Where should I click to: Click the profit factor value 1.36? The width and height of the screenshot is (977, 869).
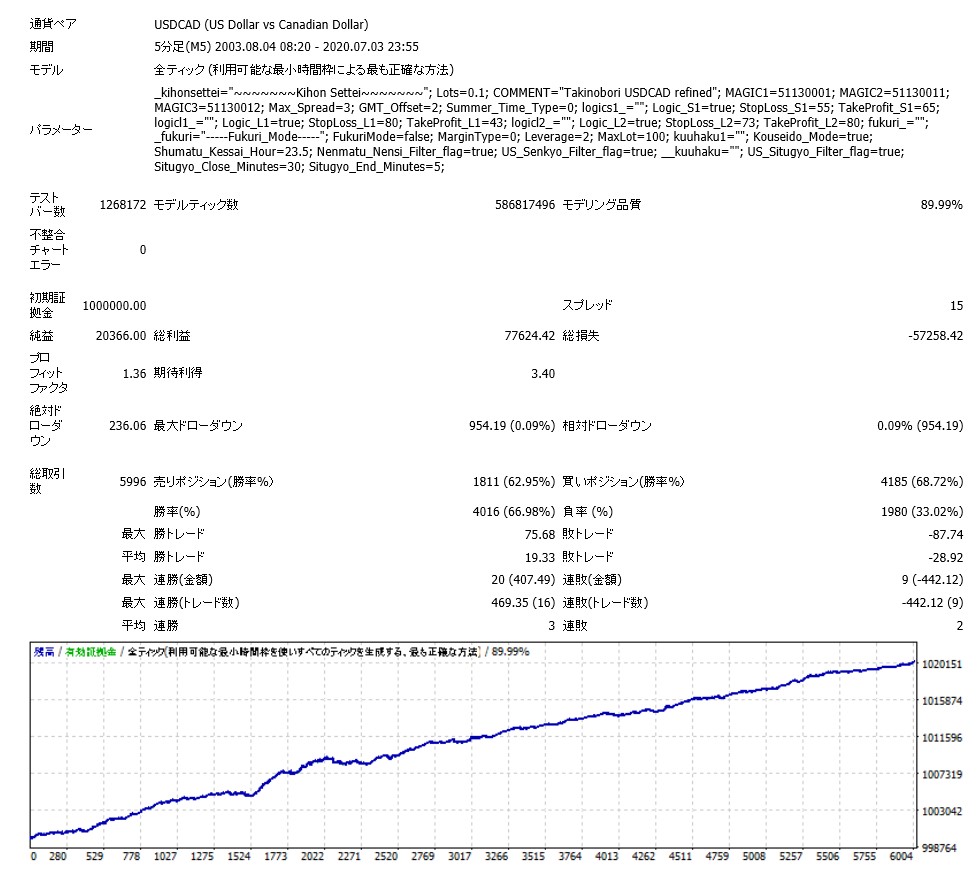coord(135,374)
